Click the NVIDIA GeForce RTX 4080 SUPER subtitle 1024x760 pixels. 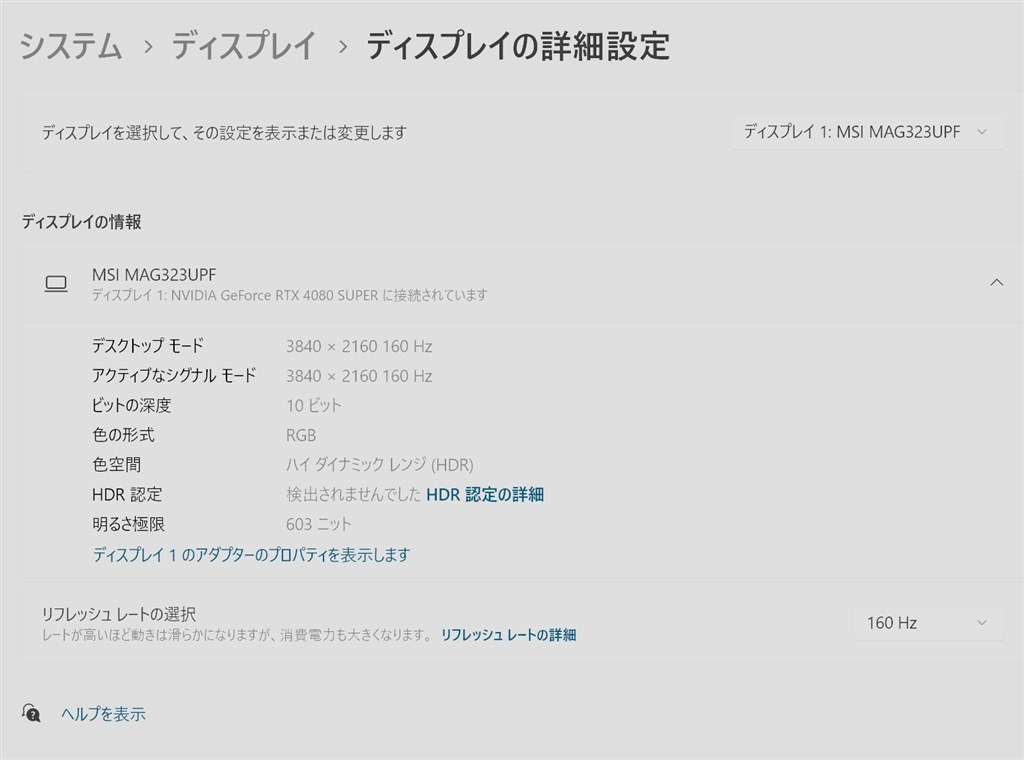point(290,295)
